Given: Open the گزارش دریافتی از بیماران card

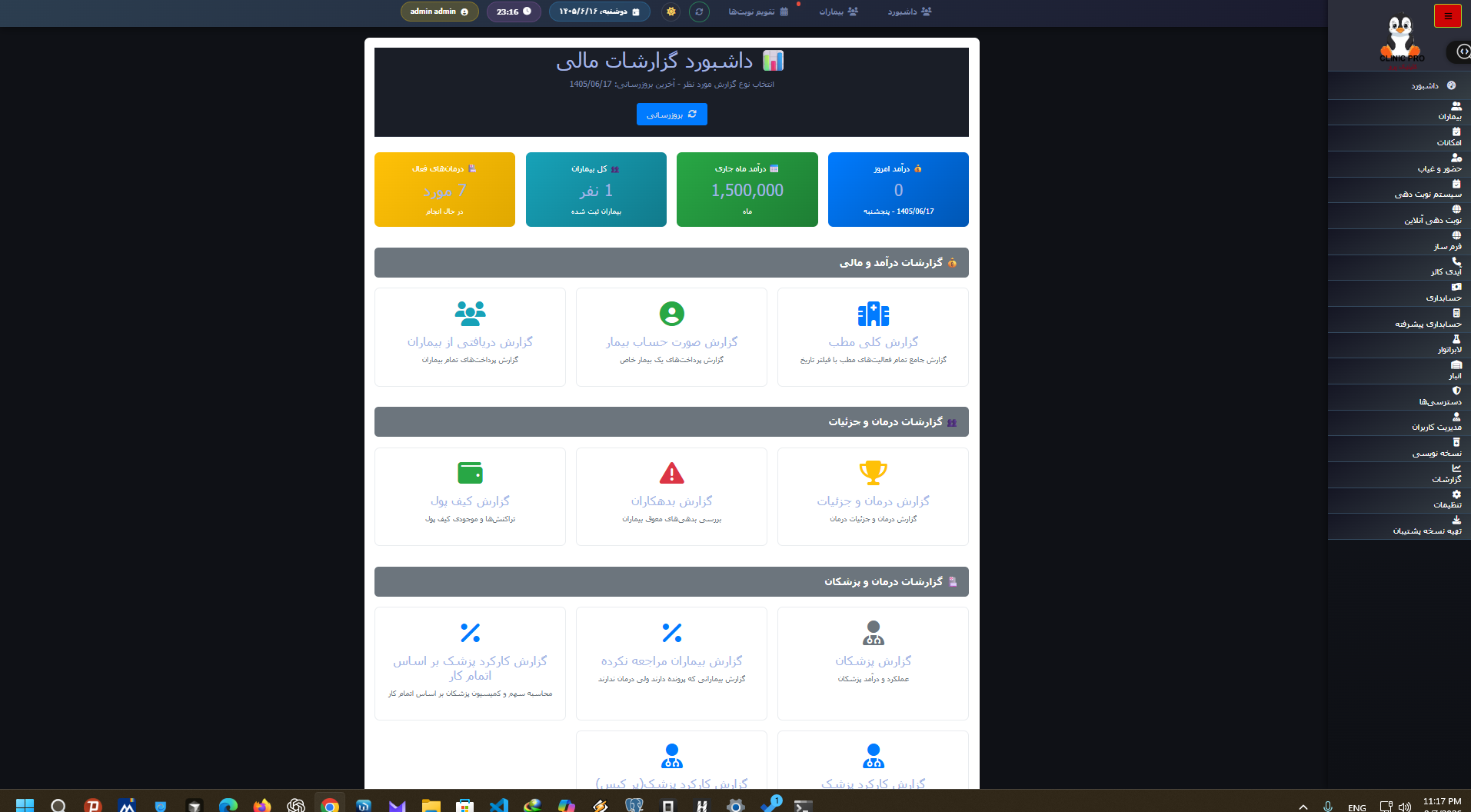Looking at the screenshot, I should pyautogui.click(x=470, y=337).
